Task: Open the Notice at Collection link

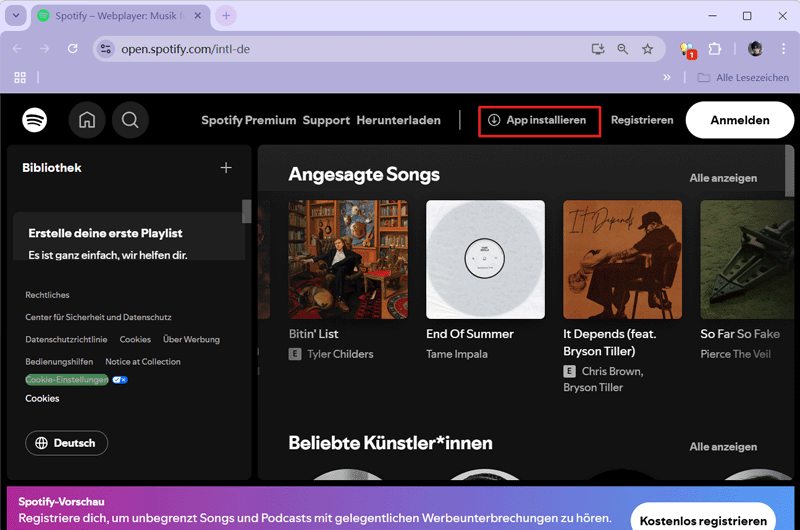Action: pos(143,362)
